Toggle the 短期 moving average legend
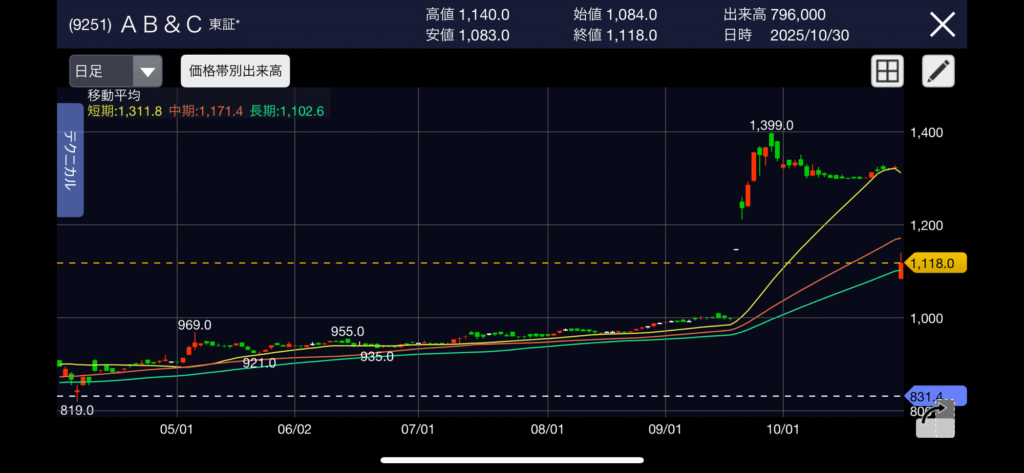Screen dimensions: 1024x473 point(125,110)
